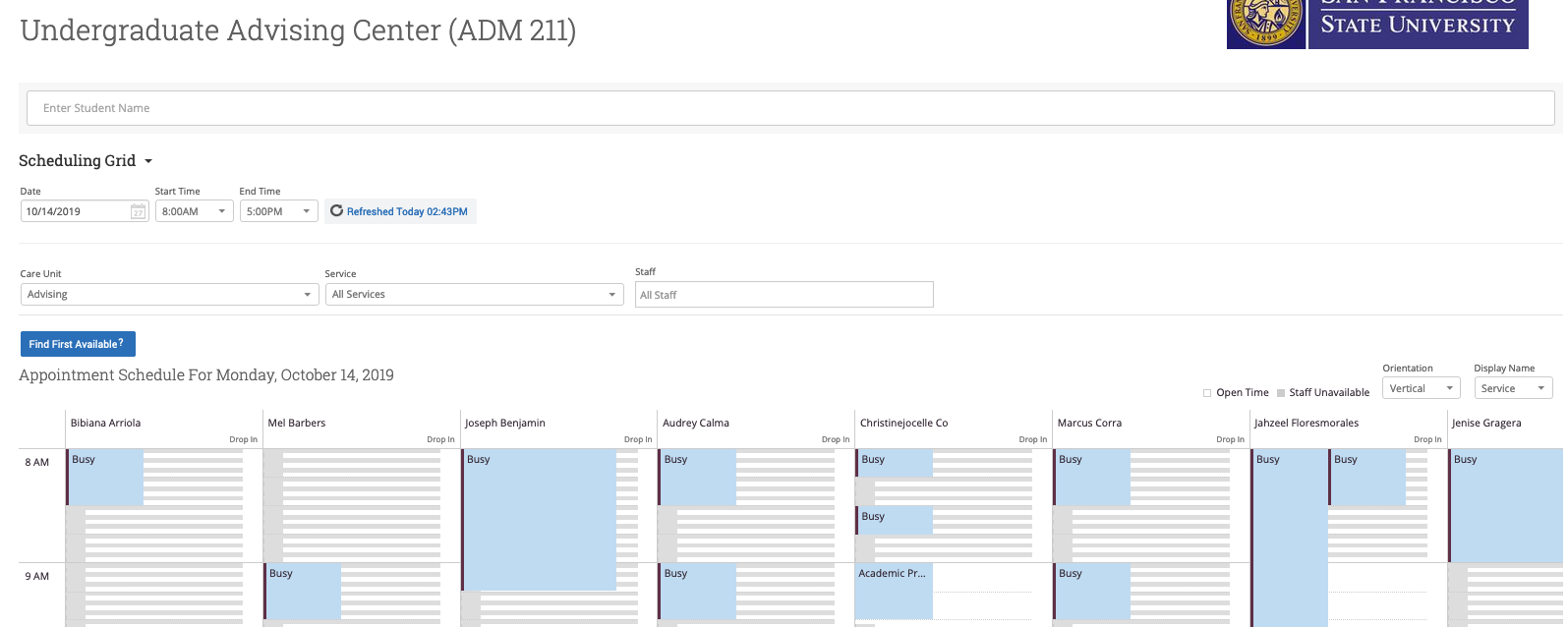This screenshot has height=627, width=1568.
Task: Select Audrey Calma's 8 AM Busy block
Action: coord(698,478)
